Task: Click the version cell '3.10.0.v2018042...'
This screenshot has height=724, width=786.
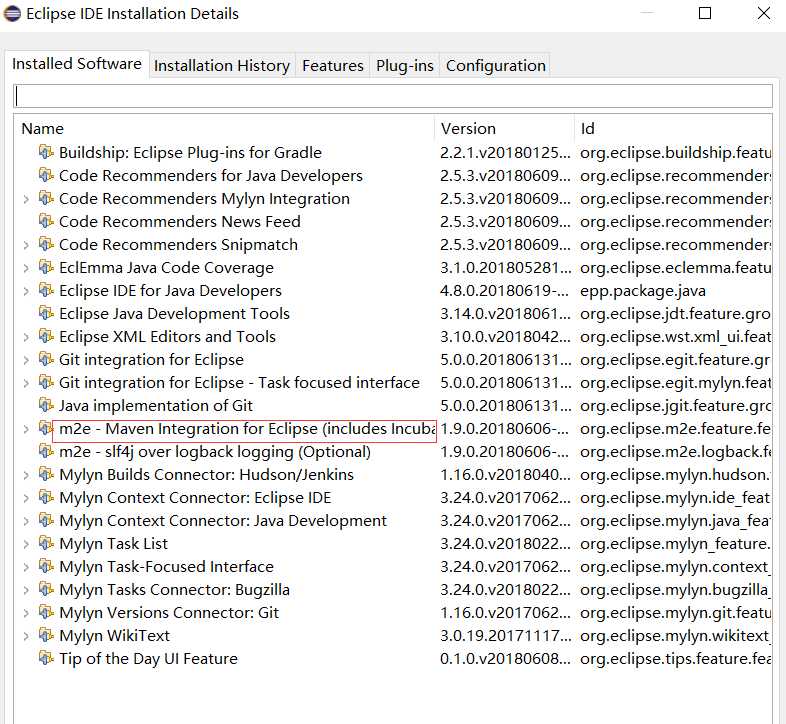Action: tap(505, 337)
